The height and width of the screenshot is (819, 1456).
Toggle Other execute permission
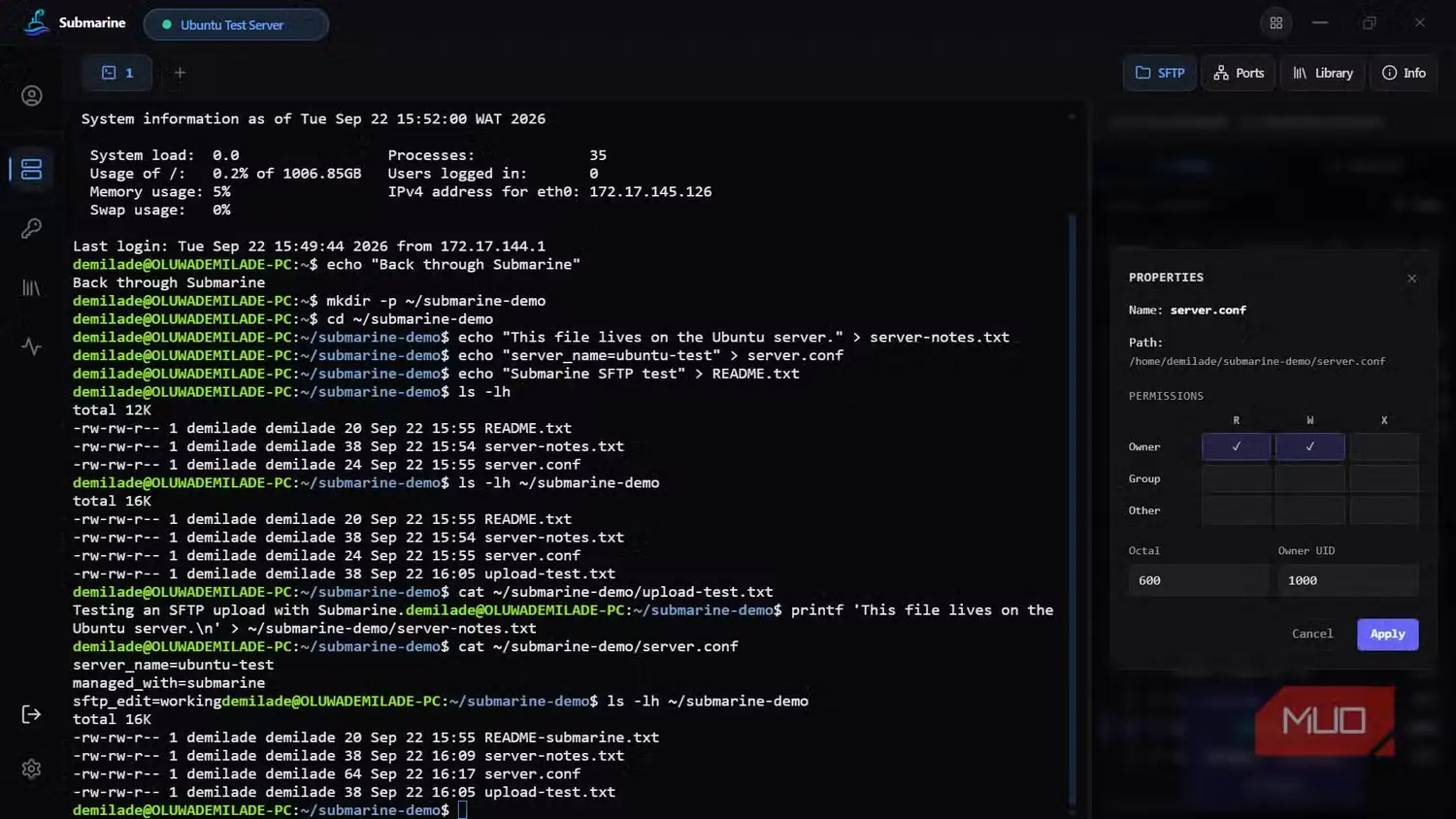1384,510
